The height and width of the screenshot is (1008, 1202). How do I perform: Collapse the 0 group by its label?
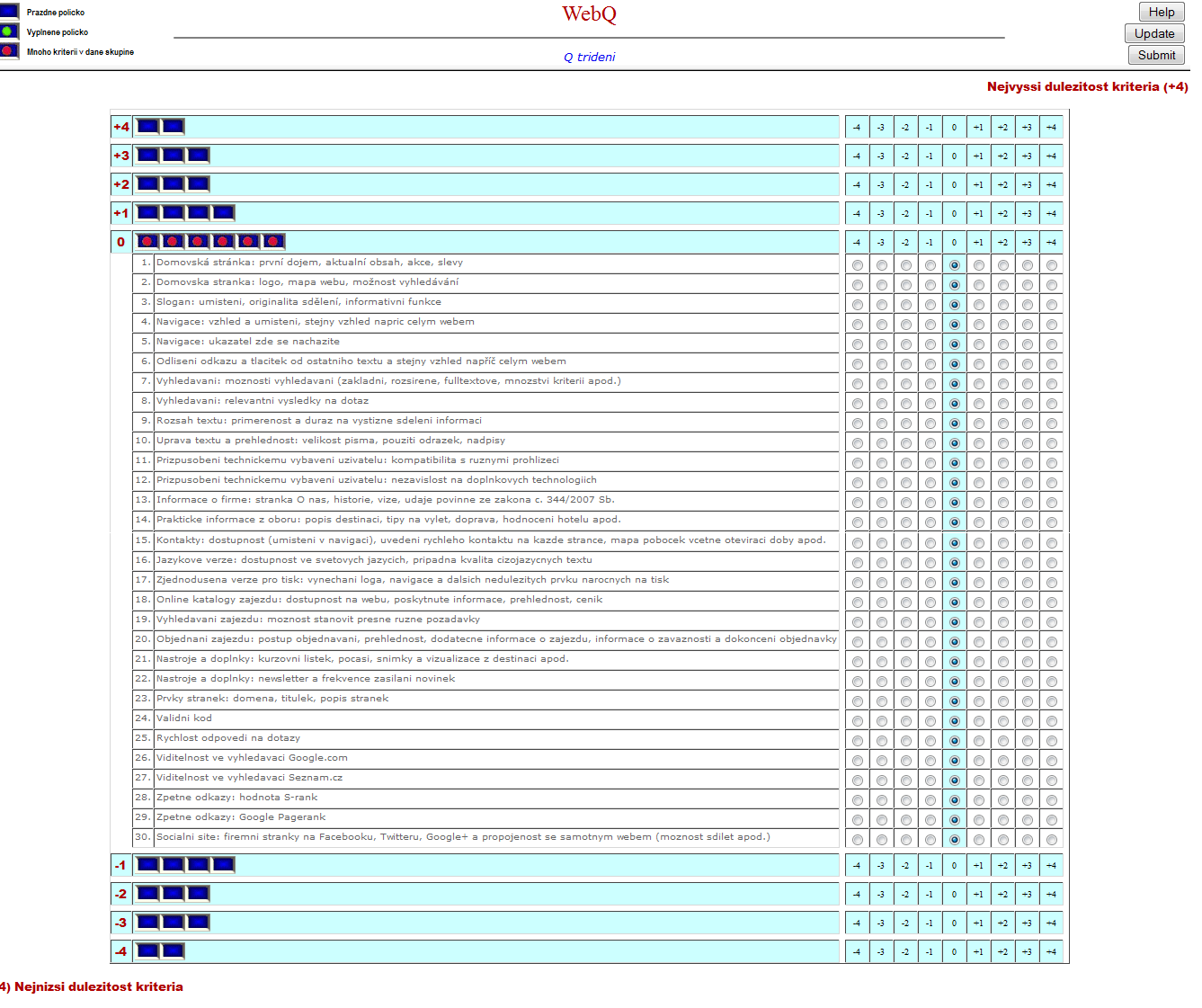tap(121, 242)
